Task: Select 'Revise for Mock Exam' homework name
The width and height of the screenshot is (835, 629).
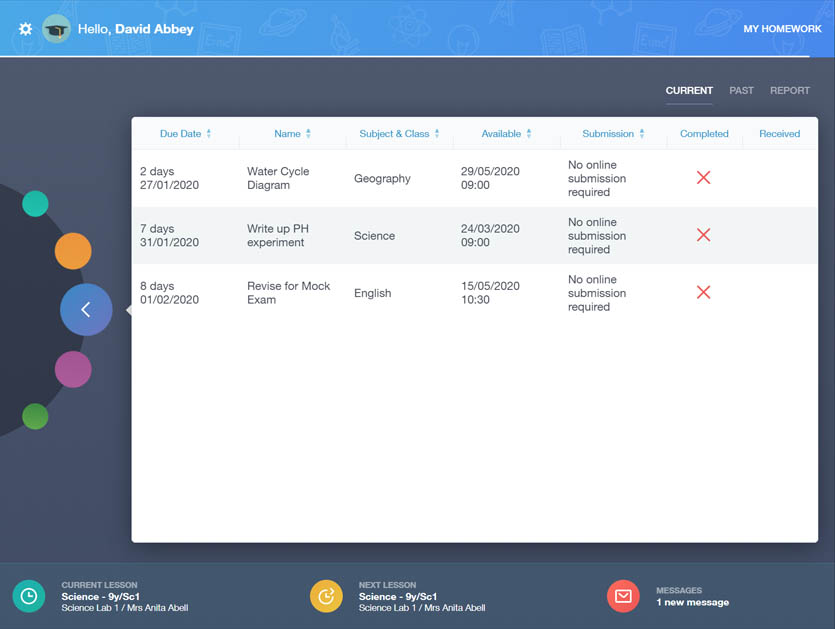Action: tap(289, 293)
